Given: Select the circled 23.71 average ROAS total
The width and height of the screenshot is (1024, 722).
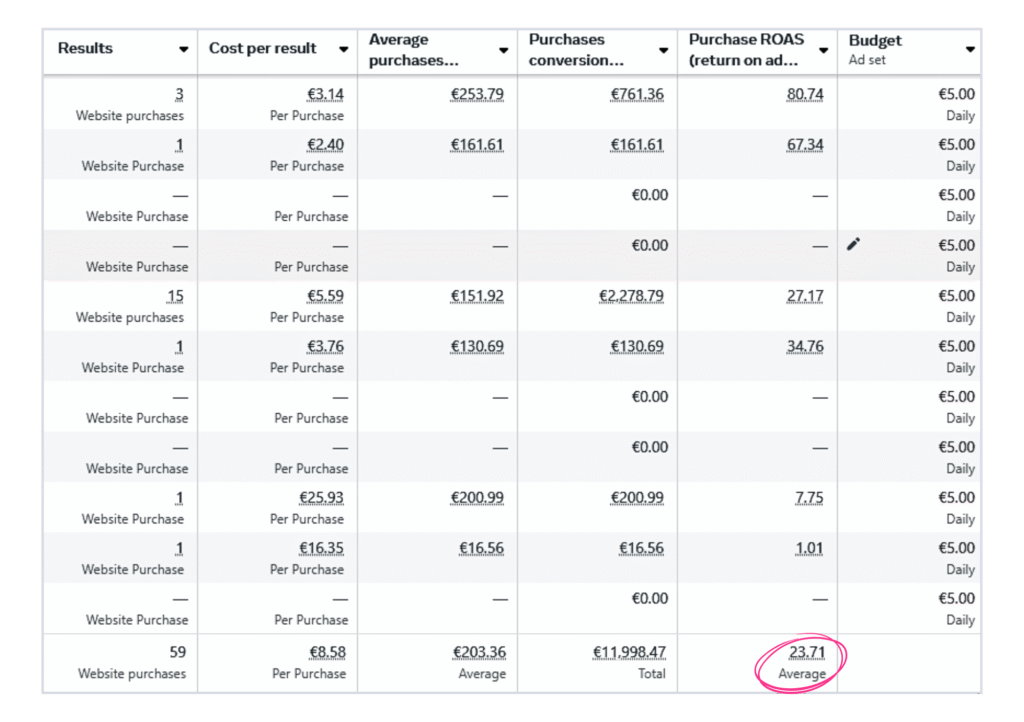Looking at the screenshot, I should point(805,653).
